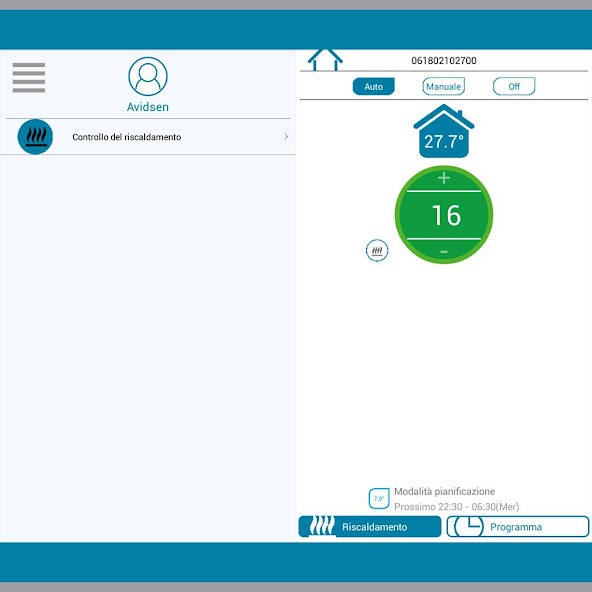The width and height of the screenshot is (592, 592).
Task: Increase setpoint with the plus button
Action: (x=444, y=178)
